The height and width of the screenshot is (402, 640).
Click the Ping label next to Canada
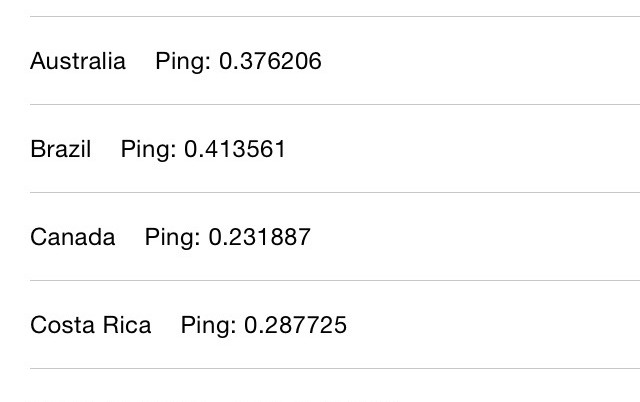tap(172, 237)
